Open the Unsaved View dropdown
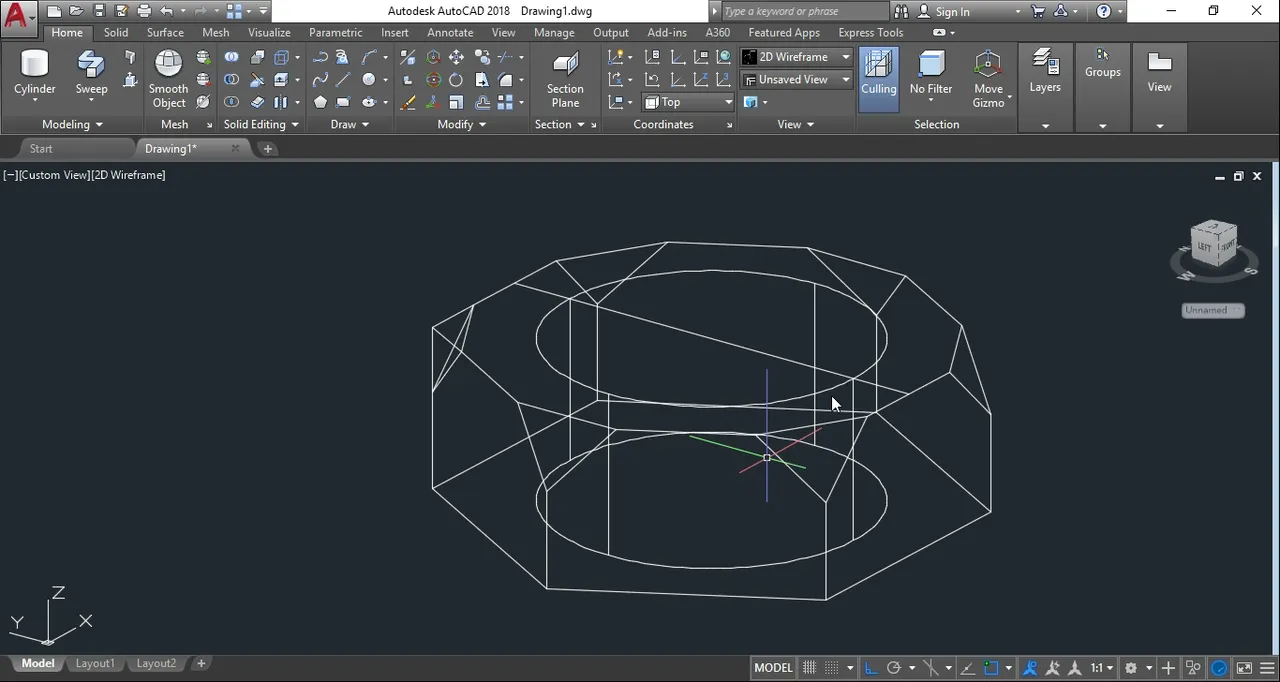Image resolution: width=1280 pixels, height=682 pixels. pyautogui.click(x=796, y=80)
